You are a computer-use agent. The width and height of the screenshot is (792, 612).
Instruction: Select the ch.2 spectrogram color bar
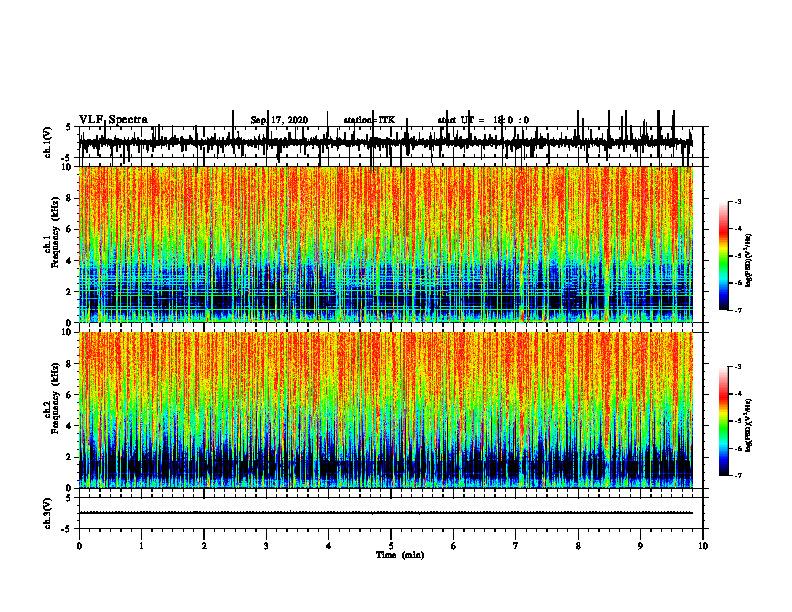click(x=723, y=421)
